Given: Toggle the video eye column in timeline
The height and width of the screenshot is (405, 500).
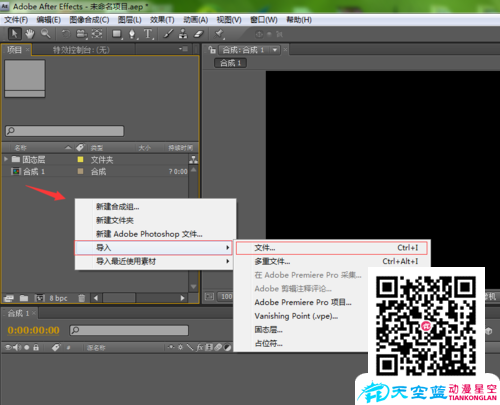Looking at the screenshot, I should pyautogui.click(x=8, y=348).
